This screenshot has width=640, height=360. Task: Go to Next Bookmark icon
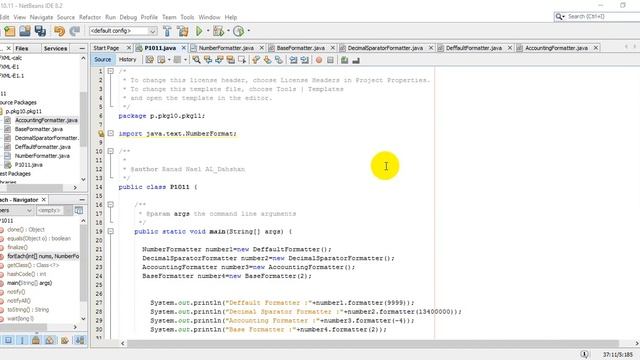(x=267, y=60)
